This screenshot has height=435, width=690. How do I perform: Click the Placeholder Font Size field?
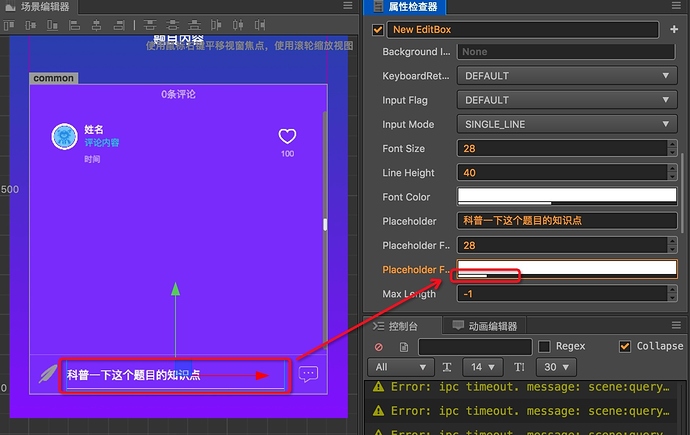(x=562, y=245)
